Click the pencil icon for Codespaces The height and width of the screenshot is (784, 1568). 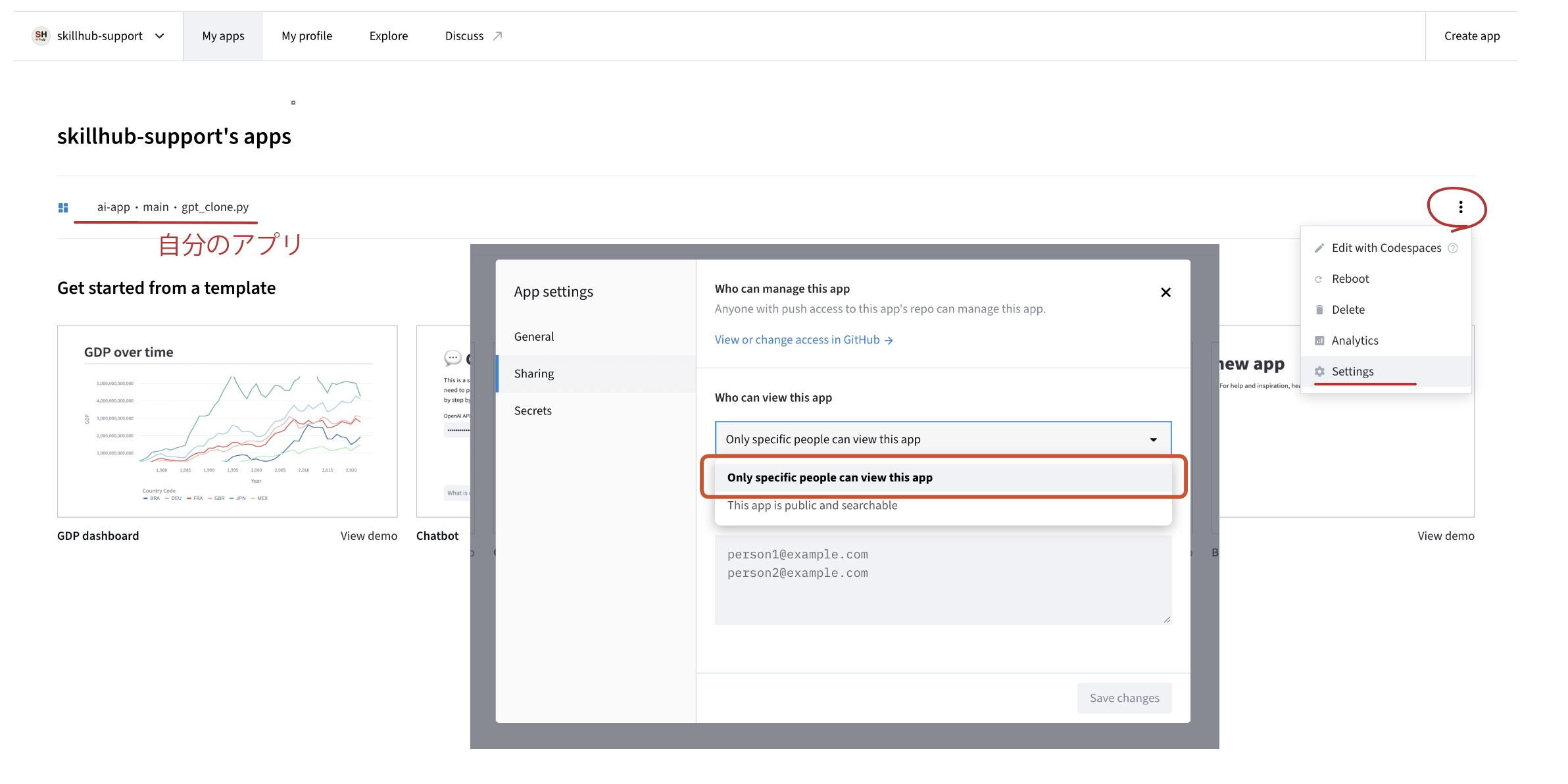click(1319, 248)
